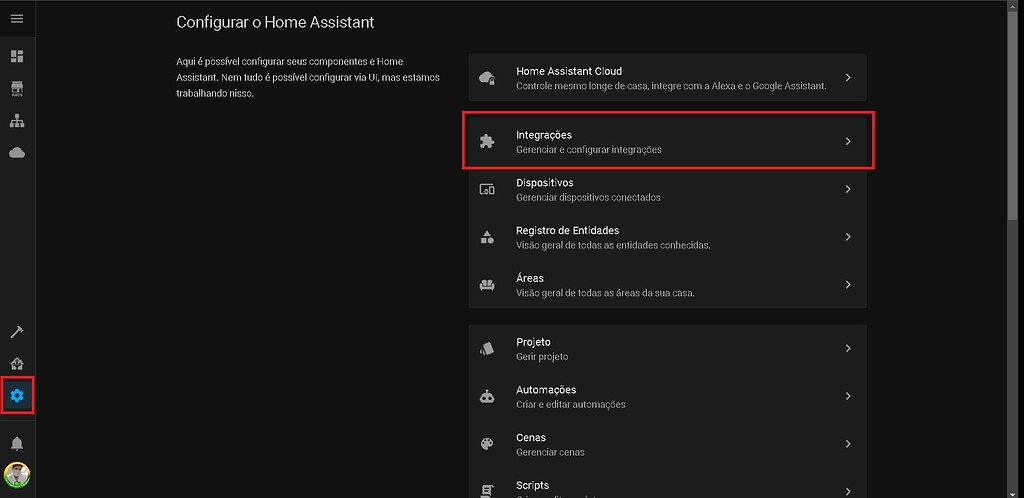Open notifications bell icon
Image resolution: width=1024 pixels, height=498 pixels.
click(x=17, y=443)
